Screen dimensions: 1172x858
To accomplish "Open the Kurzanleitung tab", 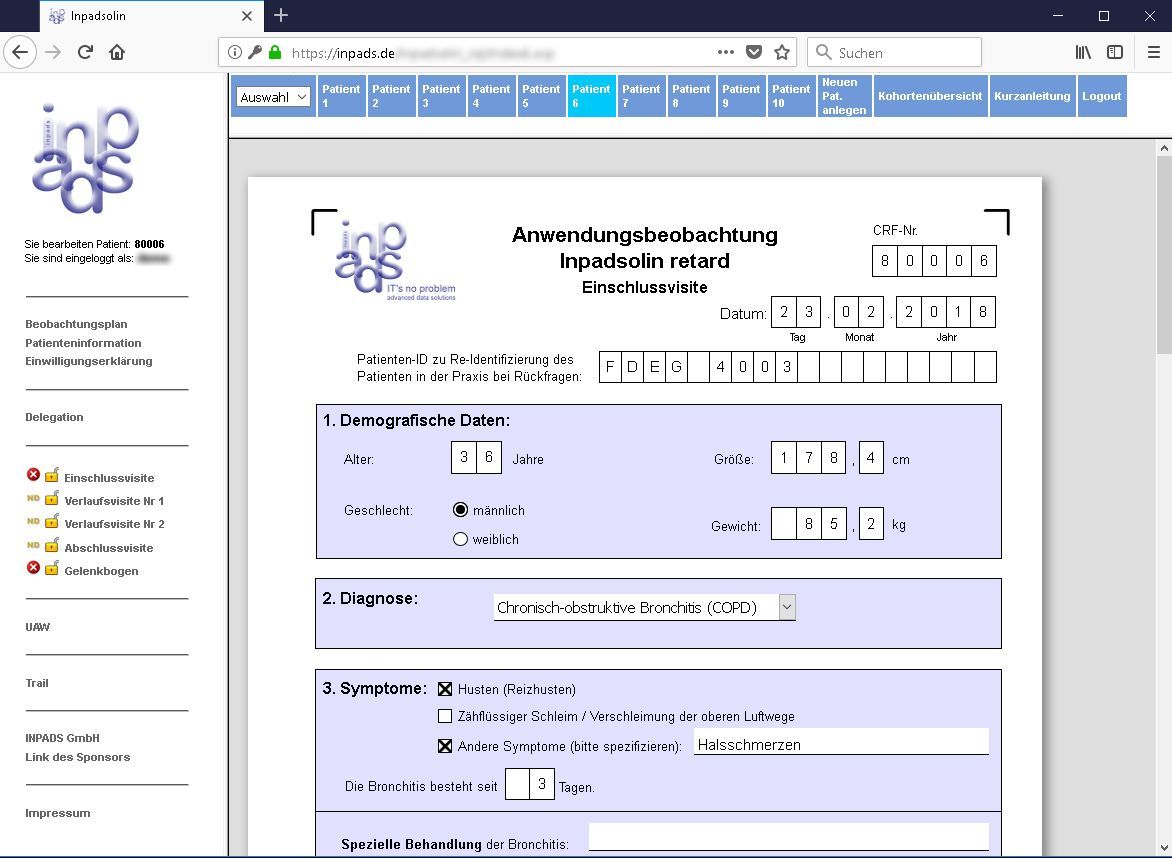I will 1032,96.
